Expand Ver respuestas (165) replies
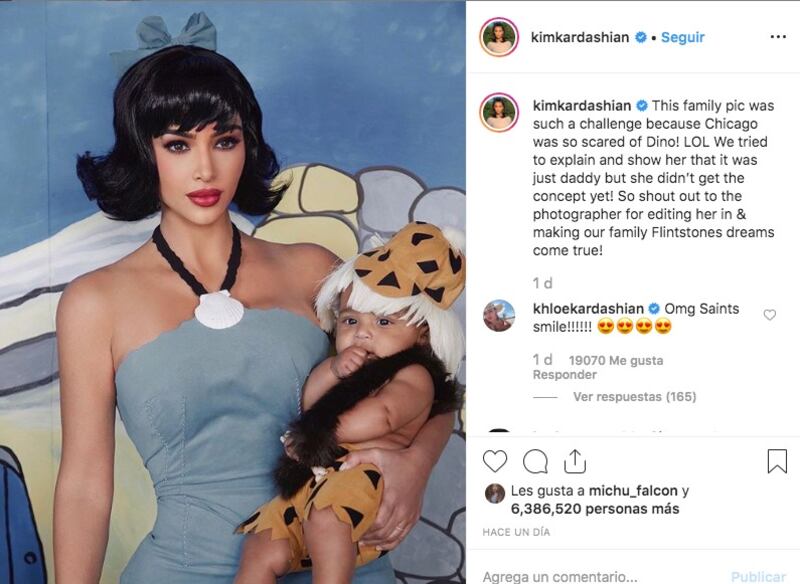 tap(634, 396)
